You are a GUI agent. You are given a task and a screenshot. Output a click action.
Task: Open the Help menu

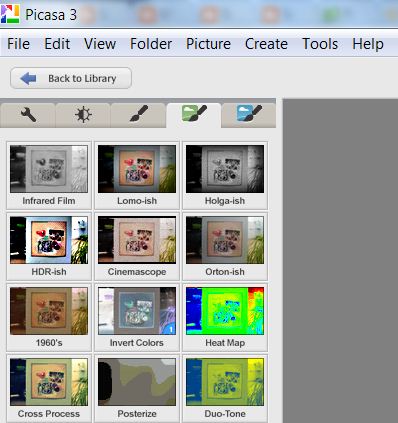[368, 44]
